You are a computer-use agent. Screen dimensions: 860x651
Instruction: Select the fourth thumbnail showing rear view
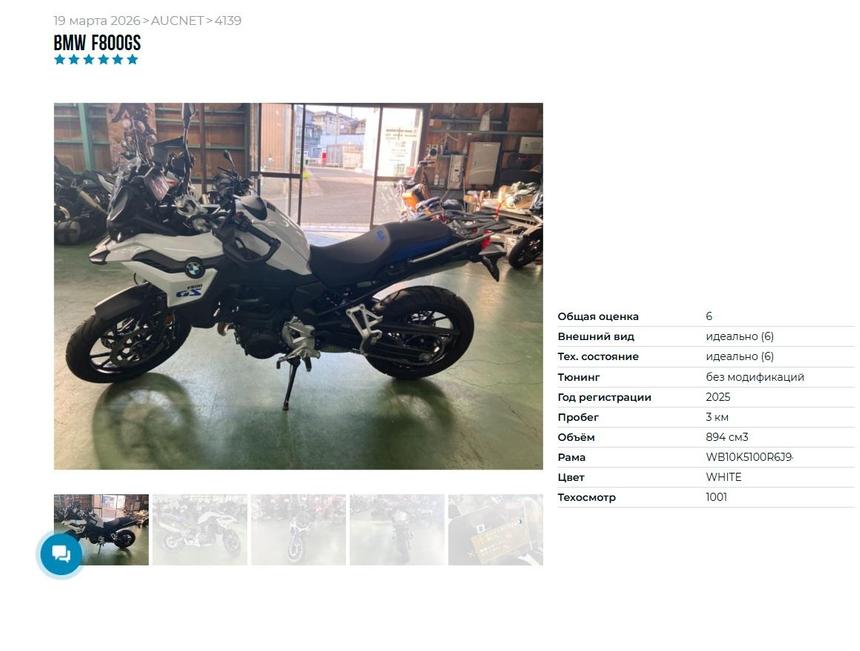[397, 529]
